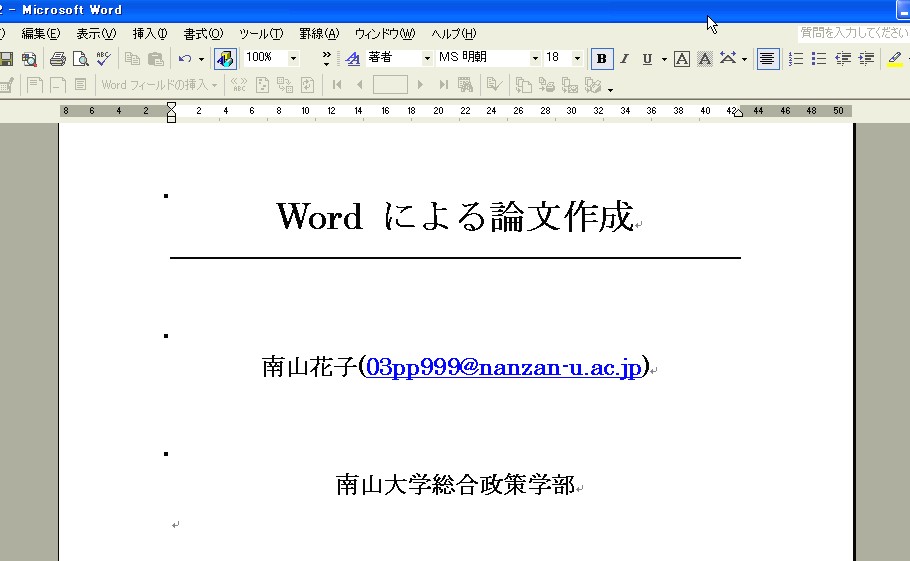Expand the standard toolbar options chevron
Image resolution: width=910 pixels, height=561 pixels.
[x=326, y=58]
